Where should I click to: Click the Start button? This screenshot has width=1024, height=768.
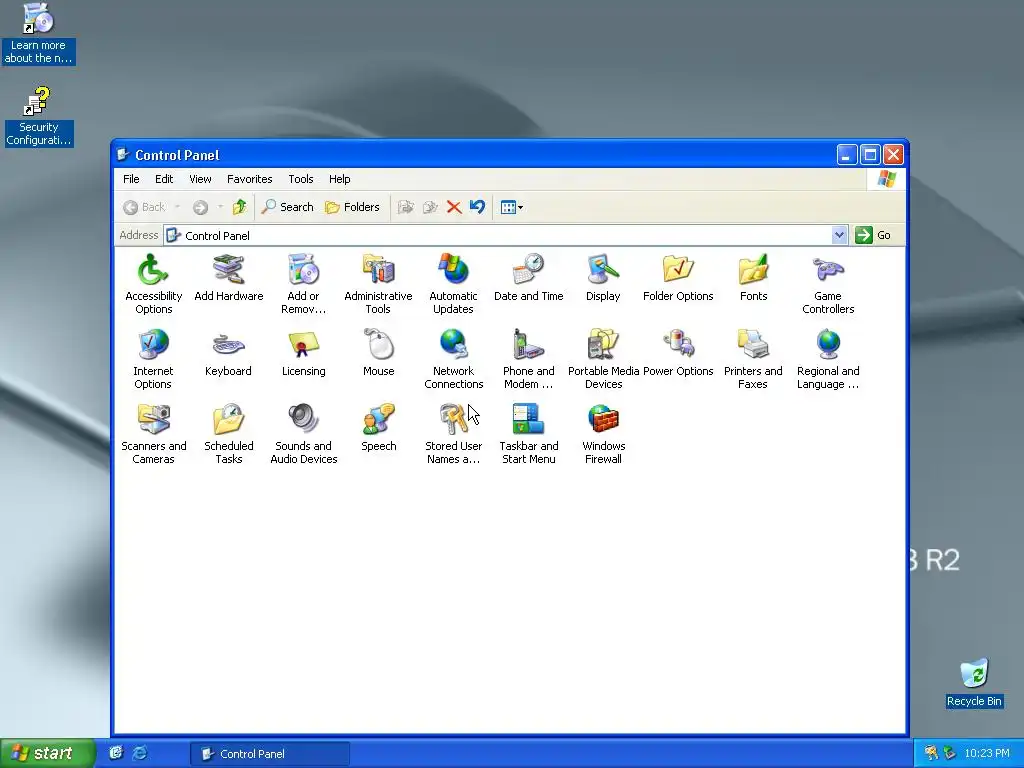[46, 753]
